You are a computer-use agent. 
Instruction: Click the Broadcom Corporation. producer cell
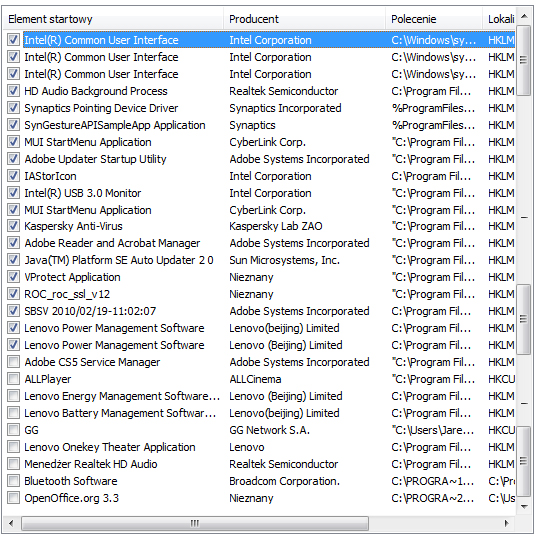pyautogui.click(x=285, y=481)
